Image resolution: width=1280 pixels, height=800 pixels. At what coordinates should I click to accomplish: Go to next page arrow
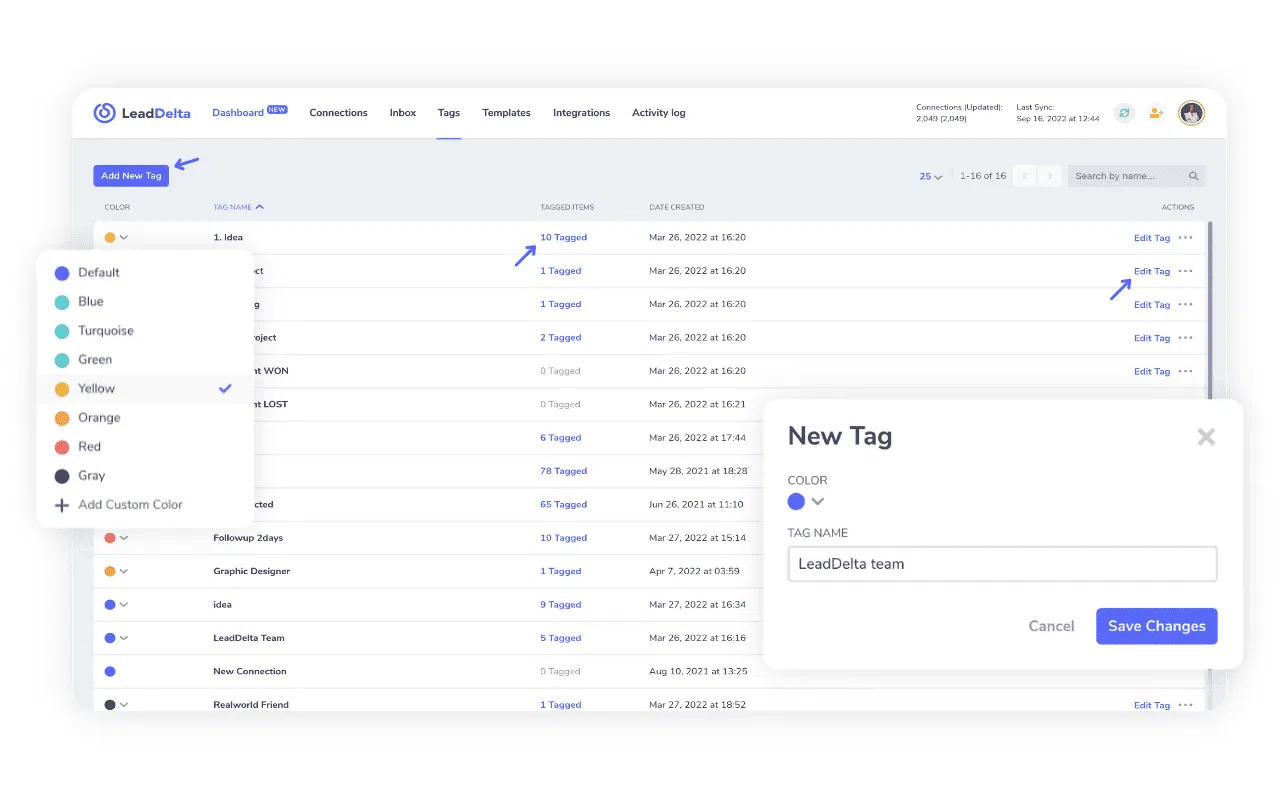pyautogui.click(x=1049, y=176)
